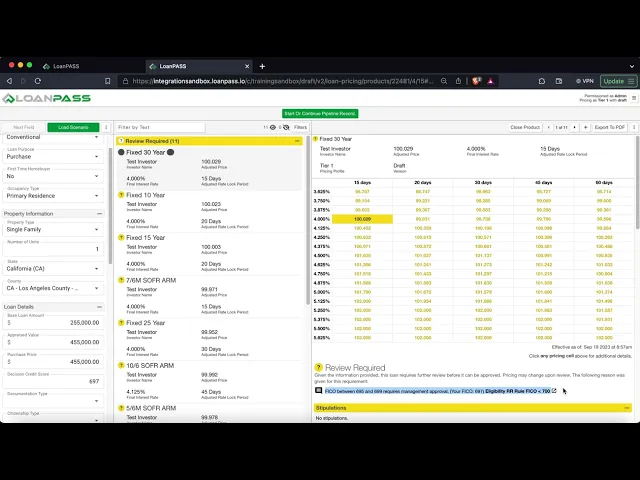Viewport: 640px width, 480px height.
Task: Click the browser Update button
Action: (618, 81)
